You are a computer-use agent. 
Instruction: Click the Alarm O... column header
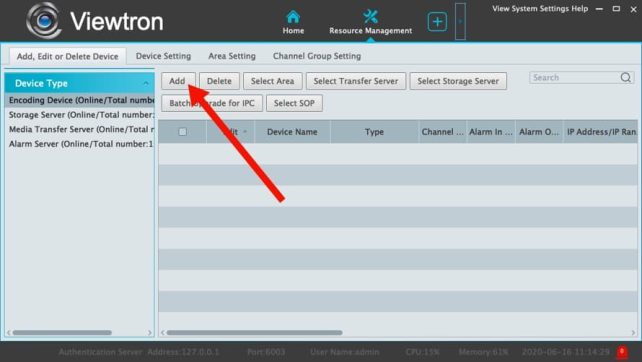[539, 132]
